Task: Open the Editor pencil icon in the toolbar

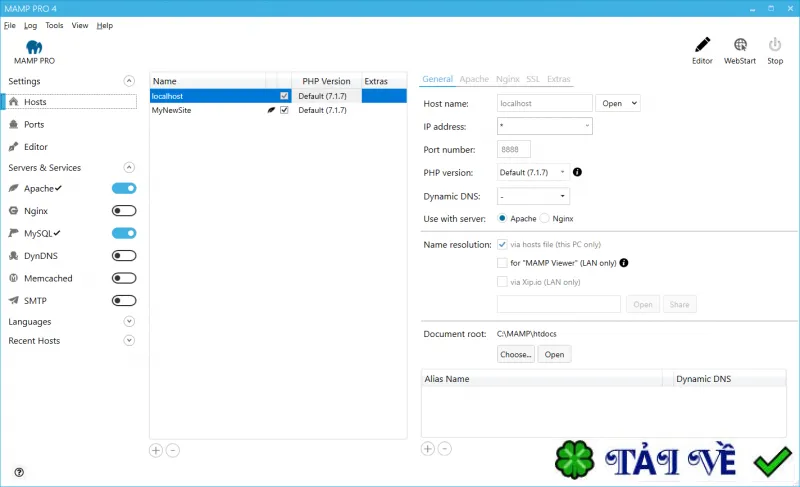Action: coord(702,45)
